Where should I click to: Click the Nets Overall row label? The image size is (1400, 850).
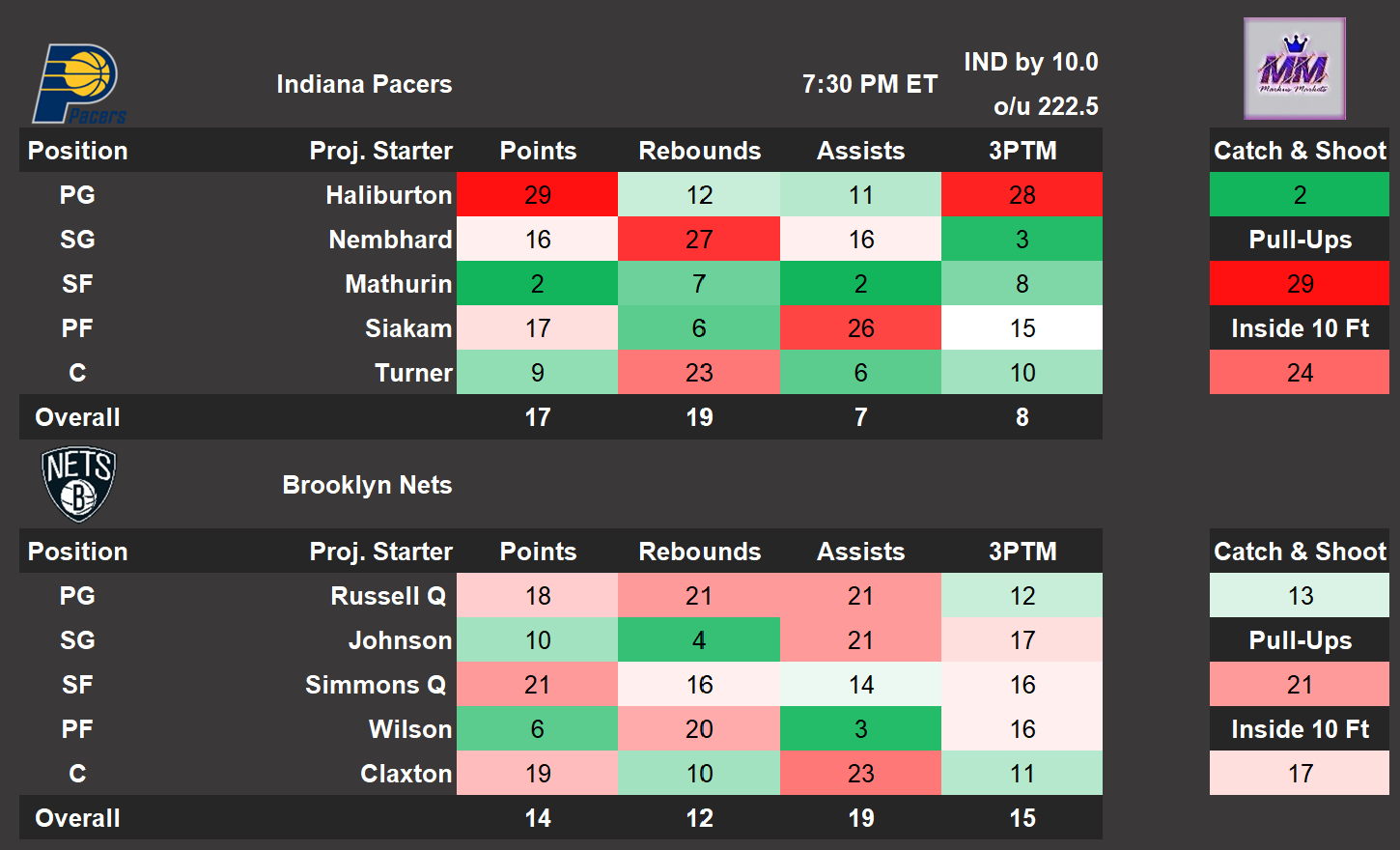pos(77,818)
